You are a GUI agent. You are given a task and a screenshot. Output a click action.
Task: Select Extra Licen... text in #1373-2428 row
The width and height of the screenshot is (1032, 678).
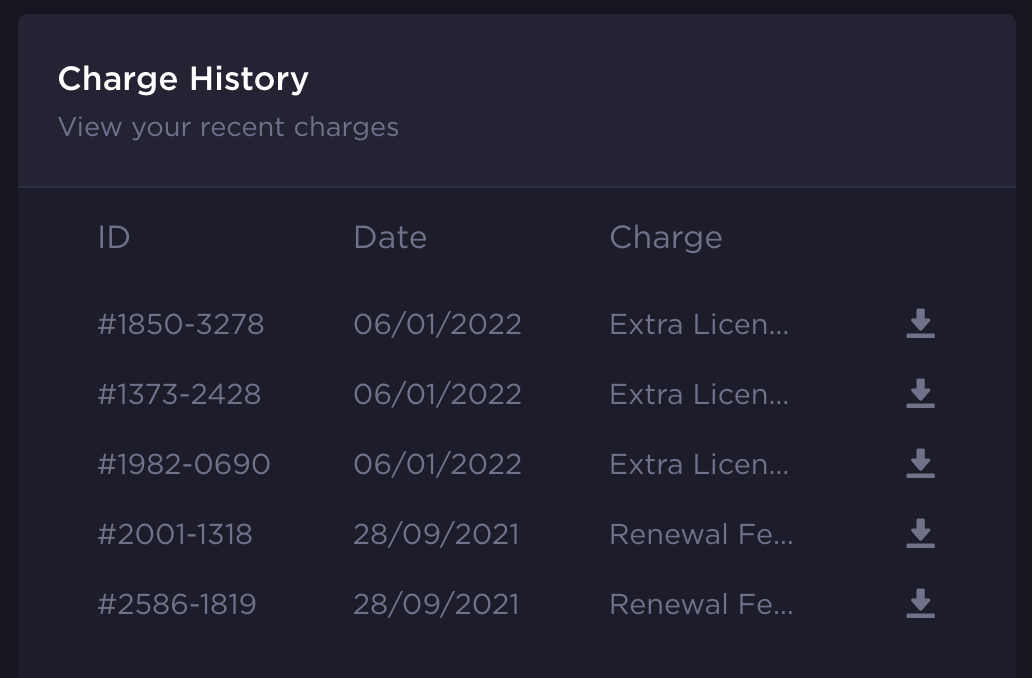click(x=699, y=394)
